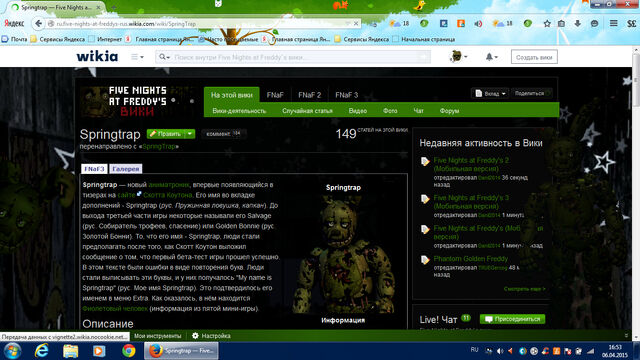The width and height of the screenshot is (640, 360).
Task: Click the Firefox back arrow button
Action: pos(38,23)
